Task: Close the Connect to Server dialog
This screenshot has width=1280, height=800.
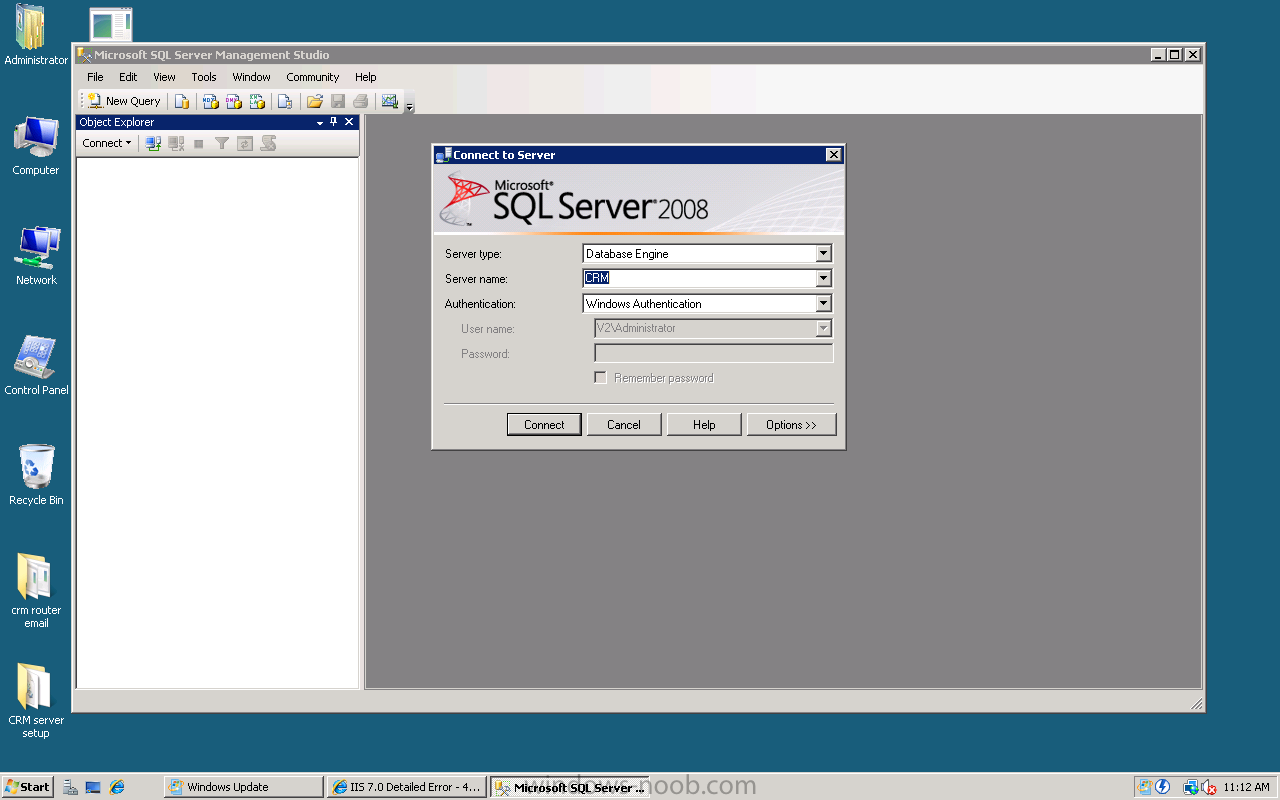Action: click(x=834, y=155)
